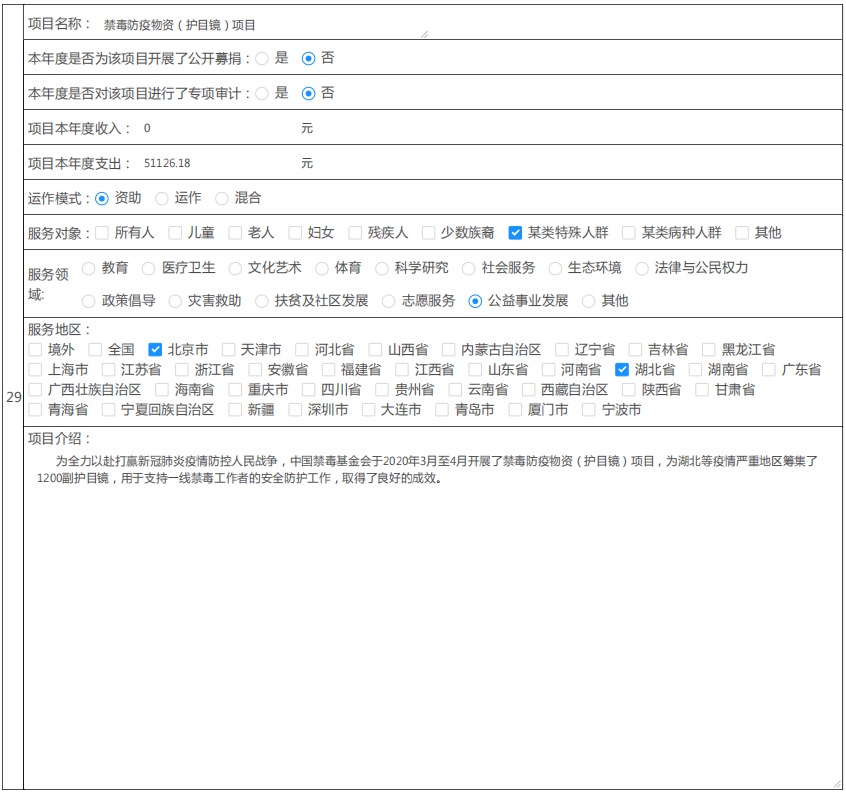Select 是 for public fundraising question
846x794 pixels.
click(262, 58)
